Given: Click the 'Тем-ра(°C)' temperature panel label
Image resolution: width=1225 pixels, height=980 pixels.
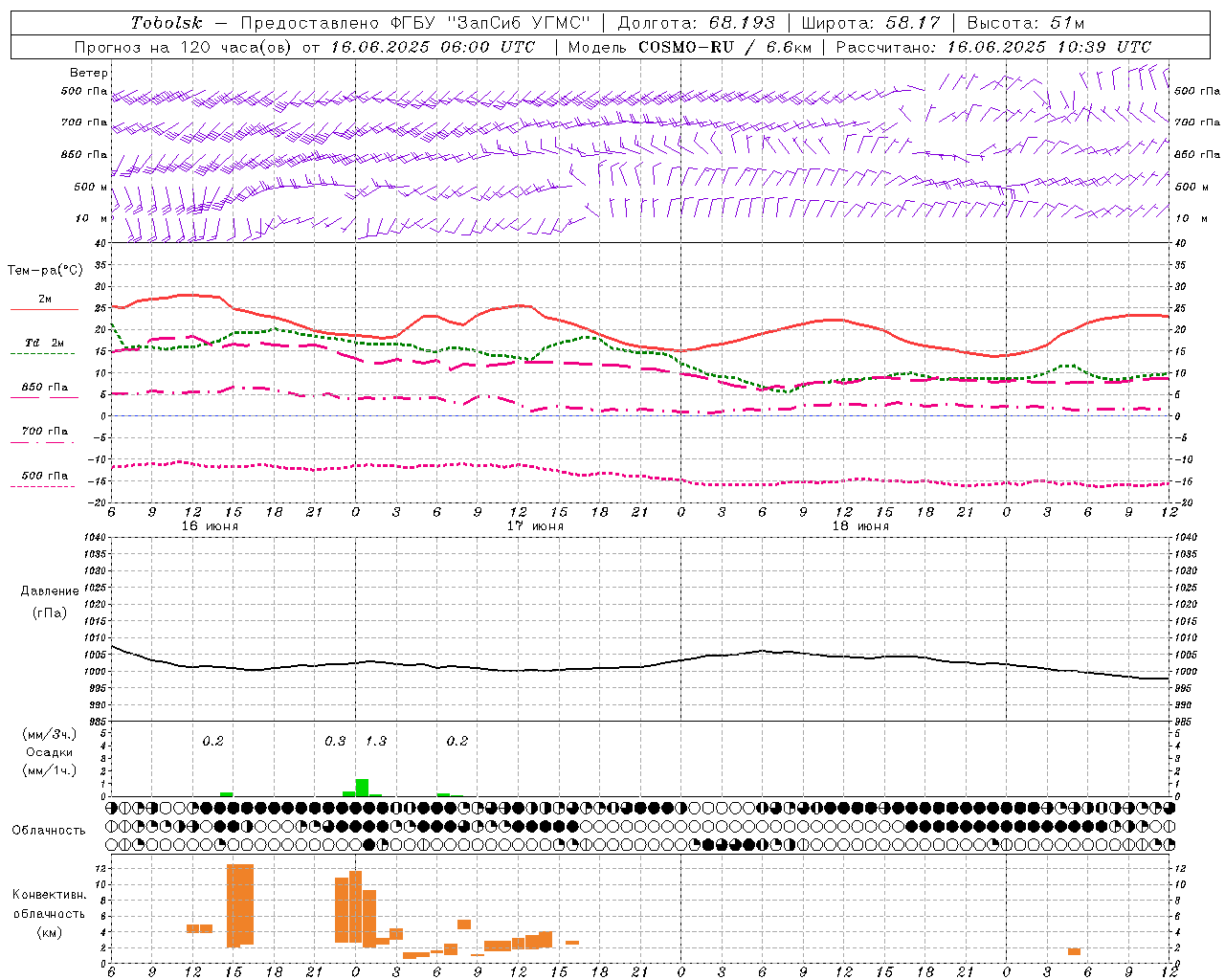Looking at the screenshot, I should coord(45,271).
